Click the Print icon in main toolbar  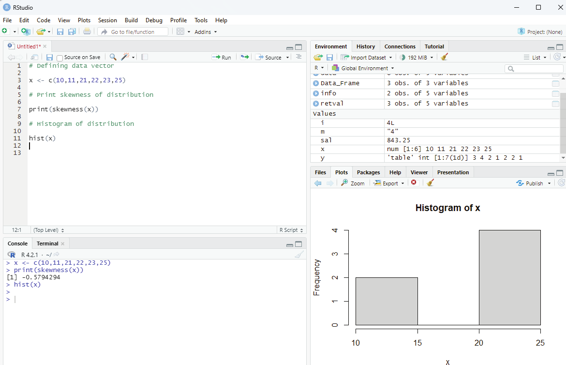(x=87, y=32)
